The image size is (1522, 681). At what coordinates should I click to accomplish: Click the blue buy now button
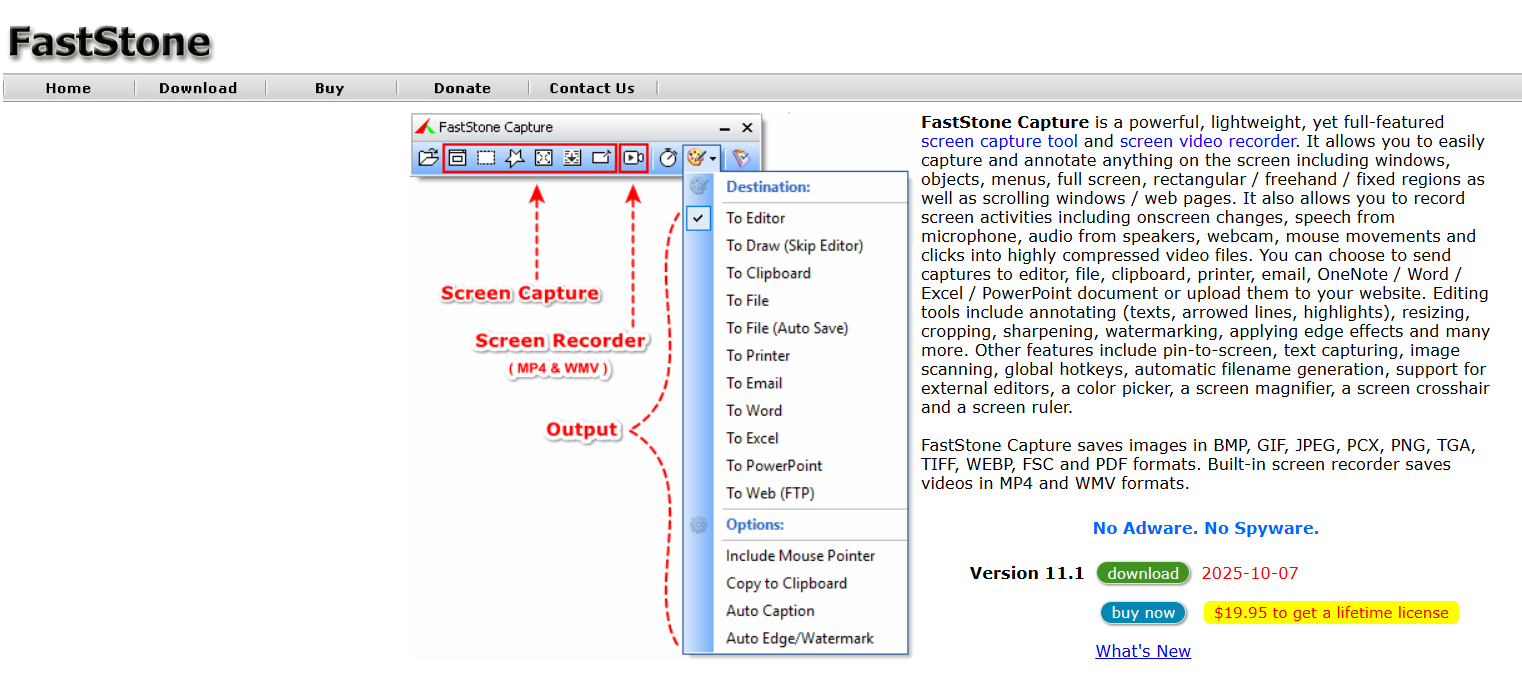click(1143, 612)
